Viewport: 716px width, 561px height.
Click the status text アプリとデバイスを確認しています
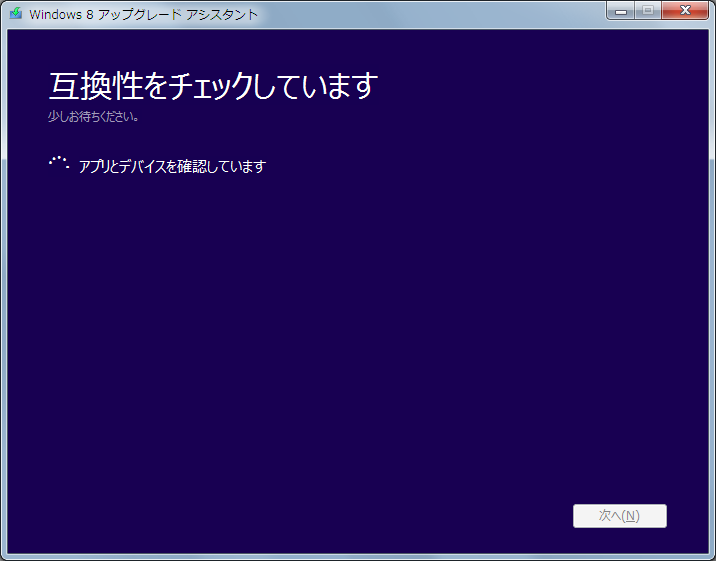tap(172, 166)
